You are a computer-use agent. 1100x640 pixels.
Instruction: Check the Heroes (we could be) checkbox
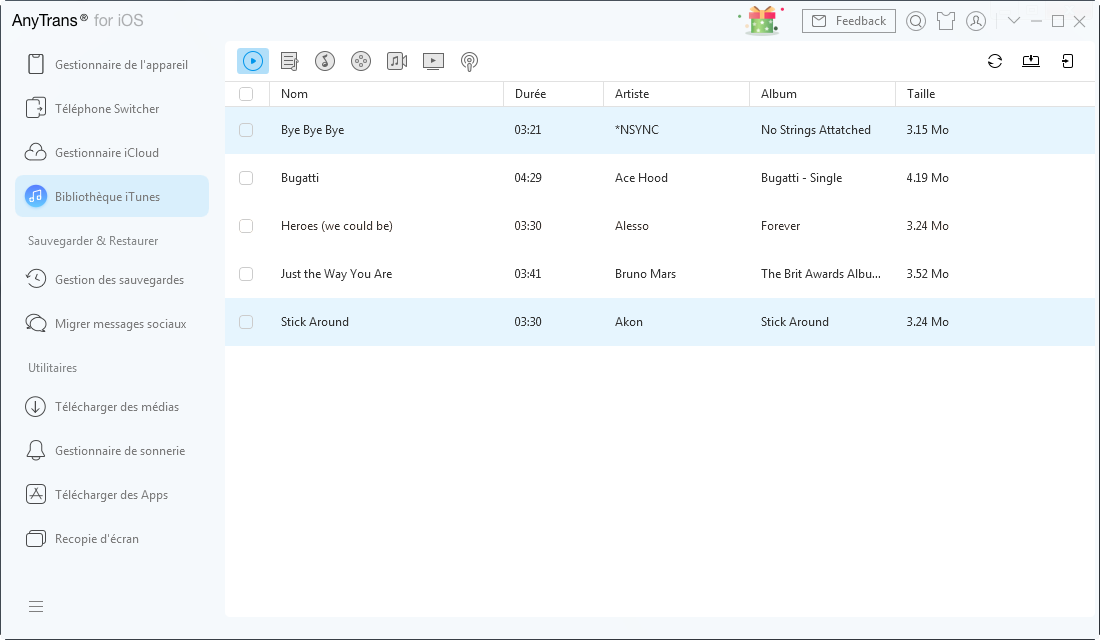click(x=246, y=226)
